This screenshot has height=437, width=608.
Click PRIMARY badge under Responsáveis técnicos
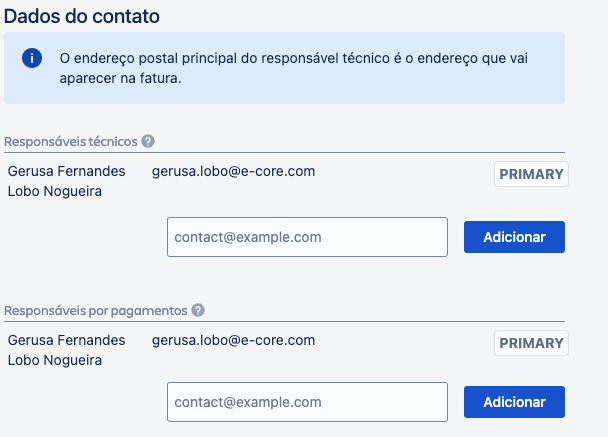coord(531,174)
